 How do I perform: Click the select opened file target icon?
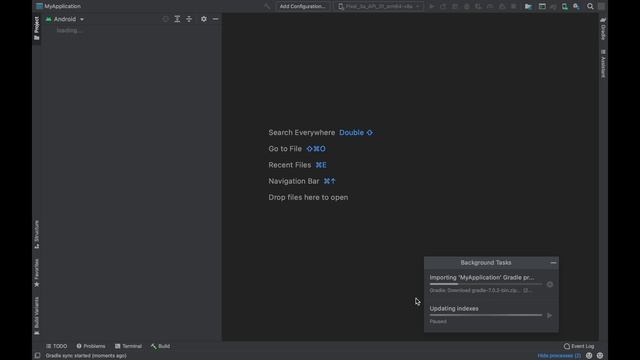coord(165,19)
